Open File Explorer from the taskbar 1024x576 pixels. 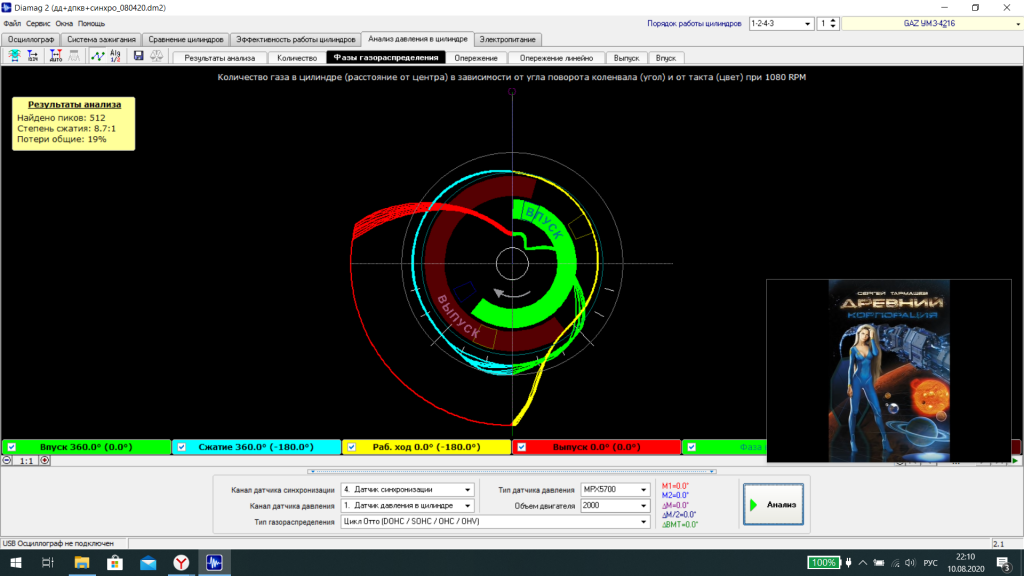(82, 562)
